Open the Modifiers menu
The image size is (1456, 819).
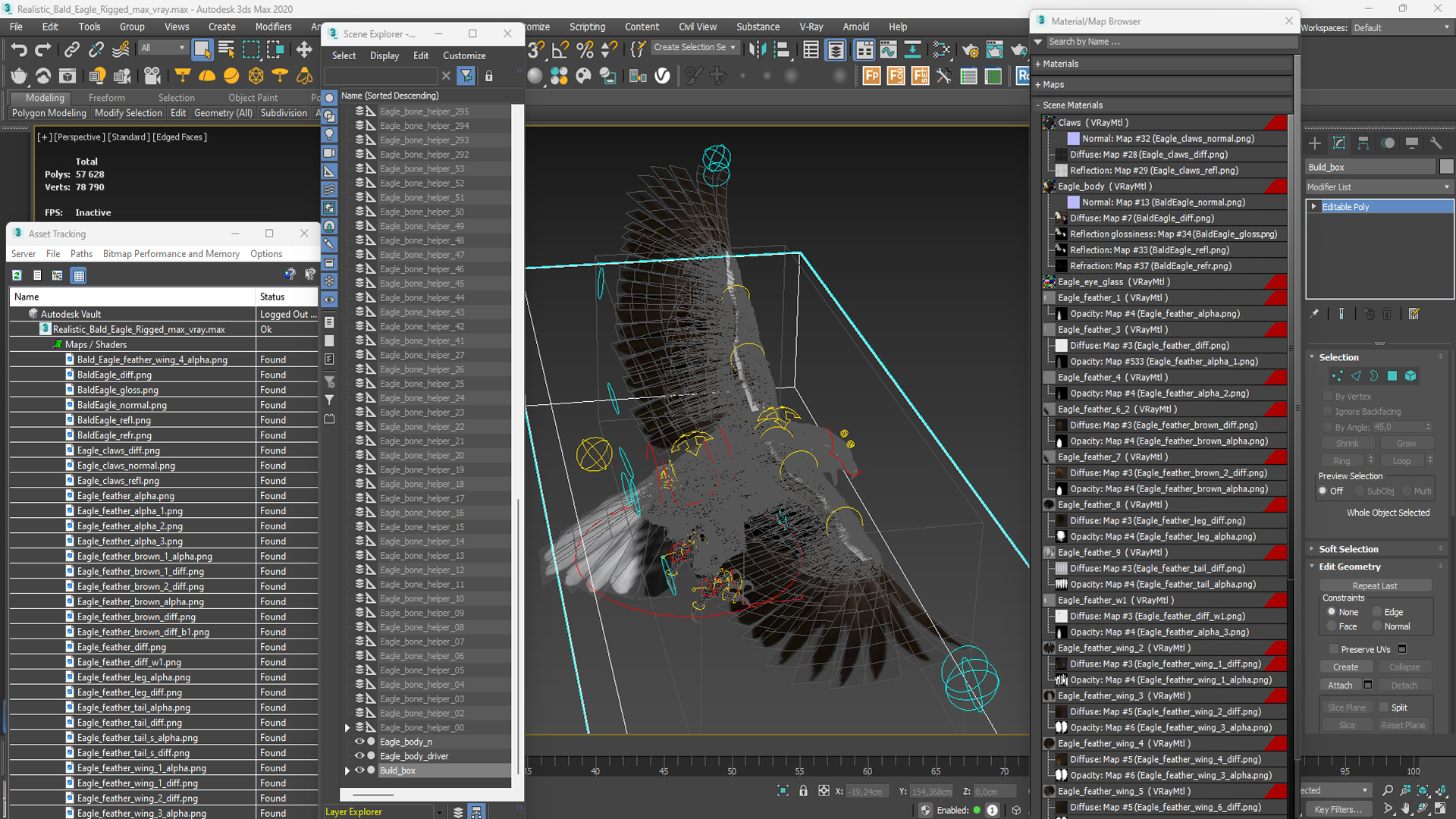[273, 27]
